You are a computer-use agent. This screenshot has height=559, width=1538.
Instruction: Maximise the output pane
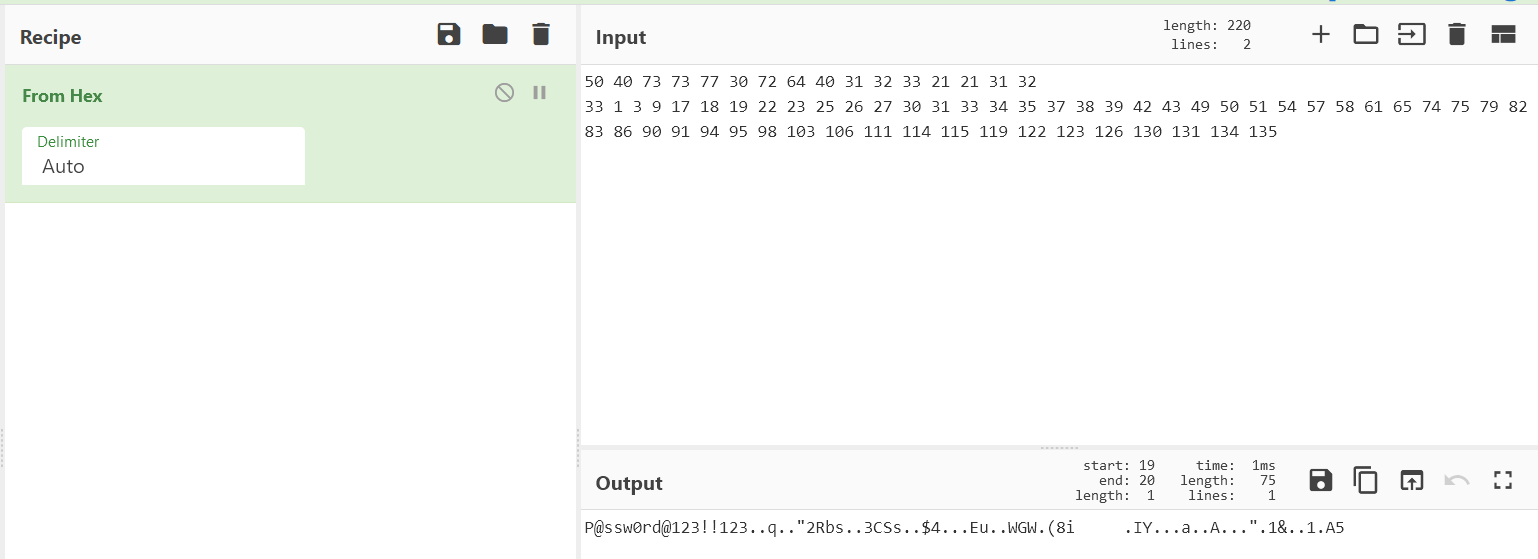(1503, 480)
